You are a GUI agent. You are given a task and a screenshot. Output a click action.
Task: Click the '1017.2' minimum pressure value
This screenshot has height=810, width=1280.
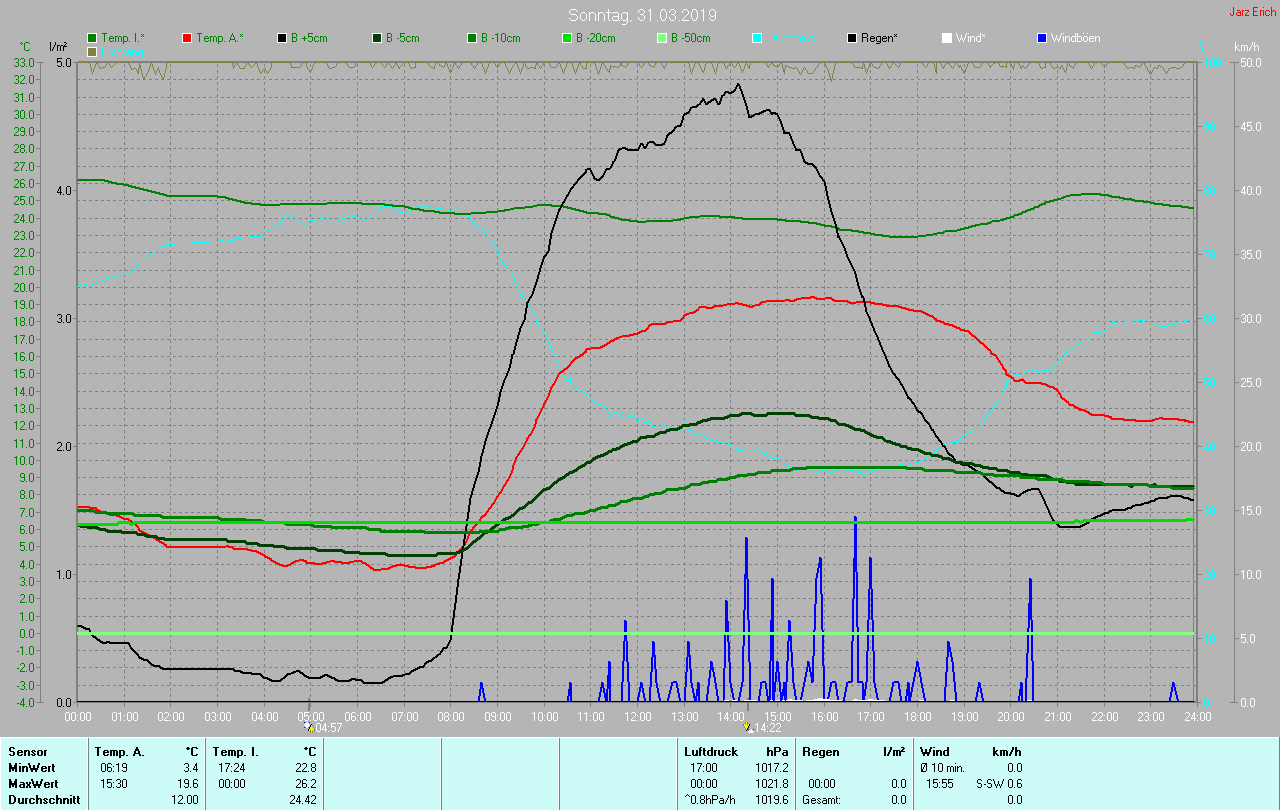tap(770, 768)
